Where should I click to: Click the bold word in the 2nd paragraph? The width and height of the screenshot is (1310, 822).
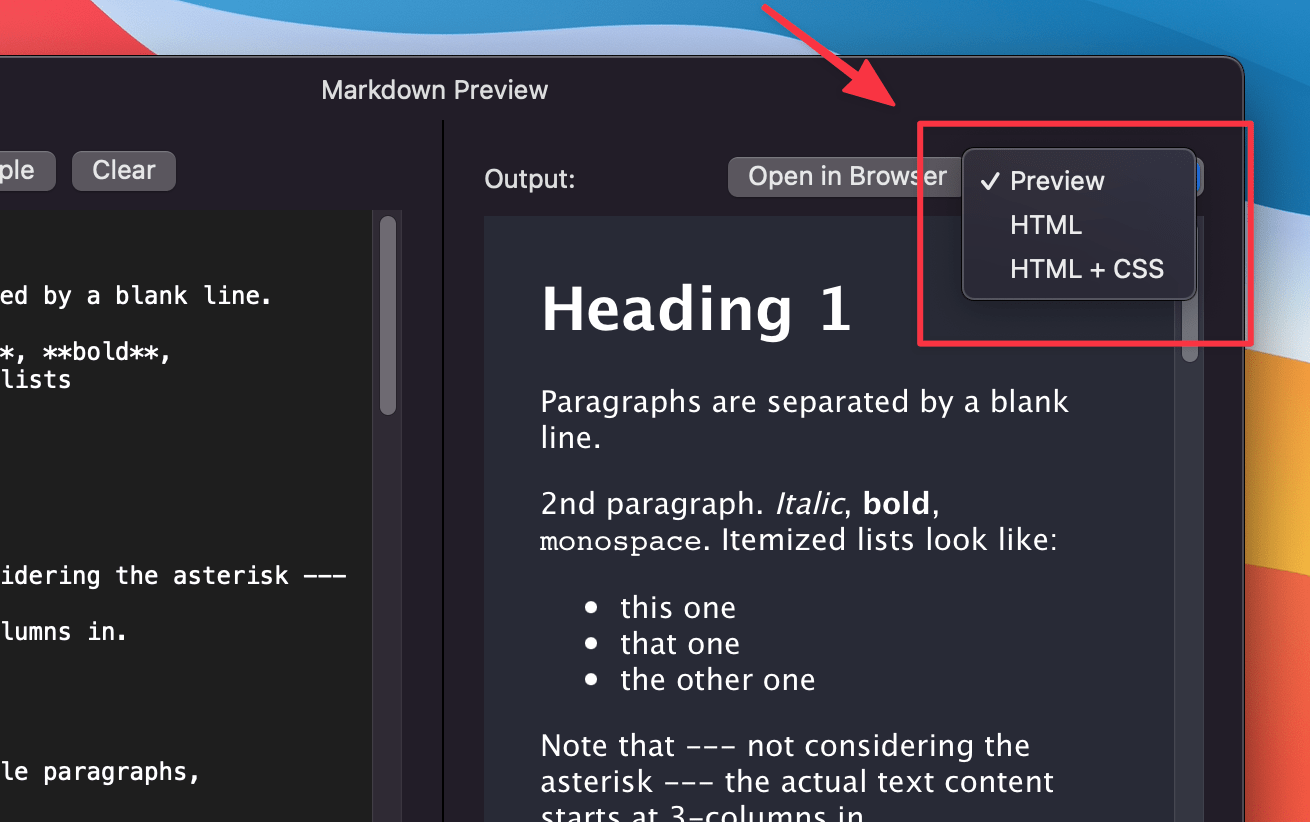click(x=897, y=503)
